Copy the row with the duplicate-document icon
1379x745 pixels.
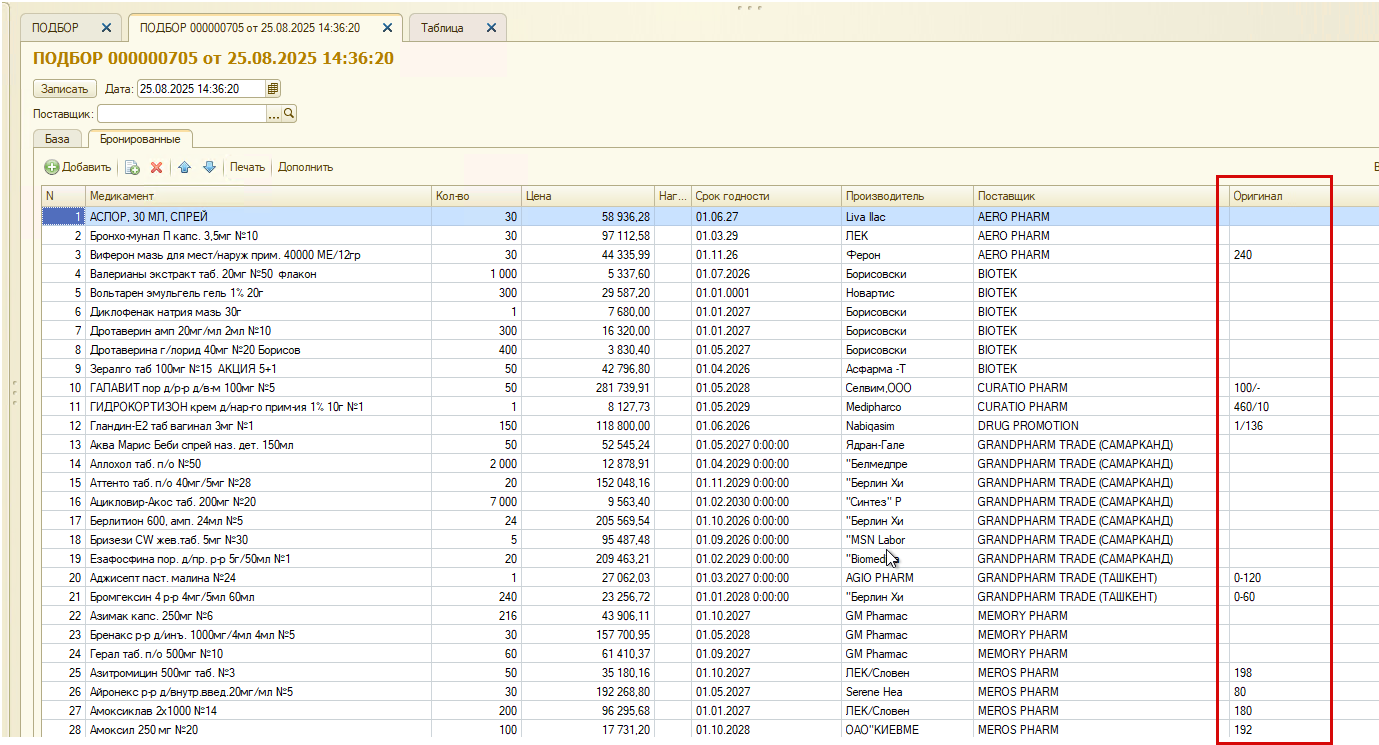(132, 167)
